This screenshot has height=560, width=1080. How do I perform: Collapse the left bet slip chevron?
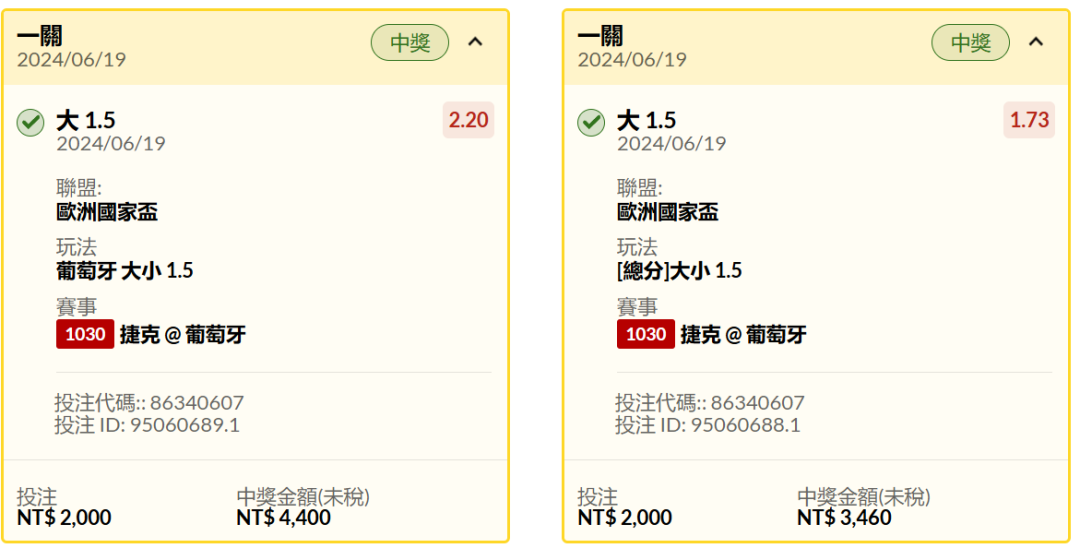tap(475, 42)
